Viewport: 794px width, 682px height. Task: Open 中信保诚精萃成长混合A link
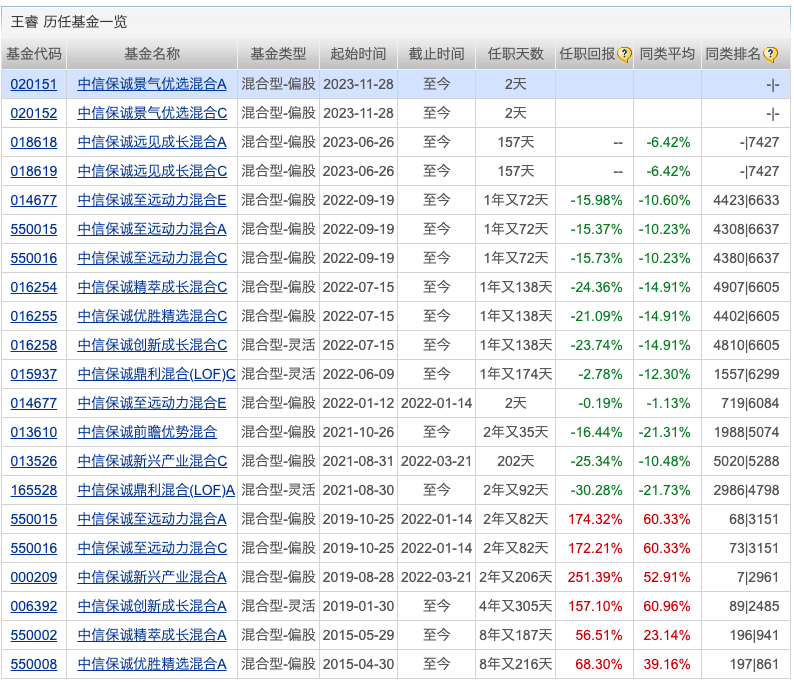point(152,635)
